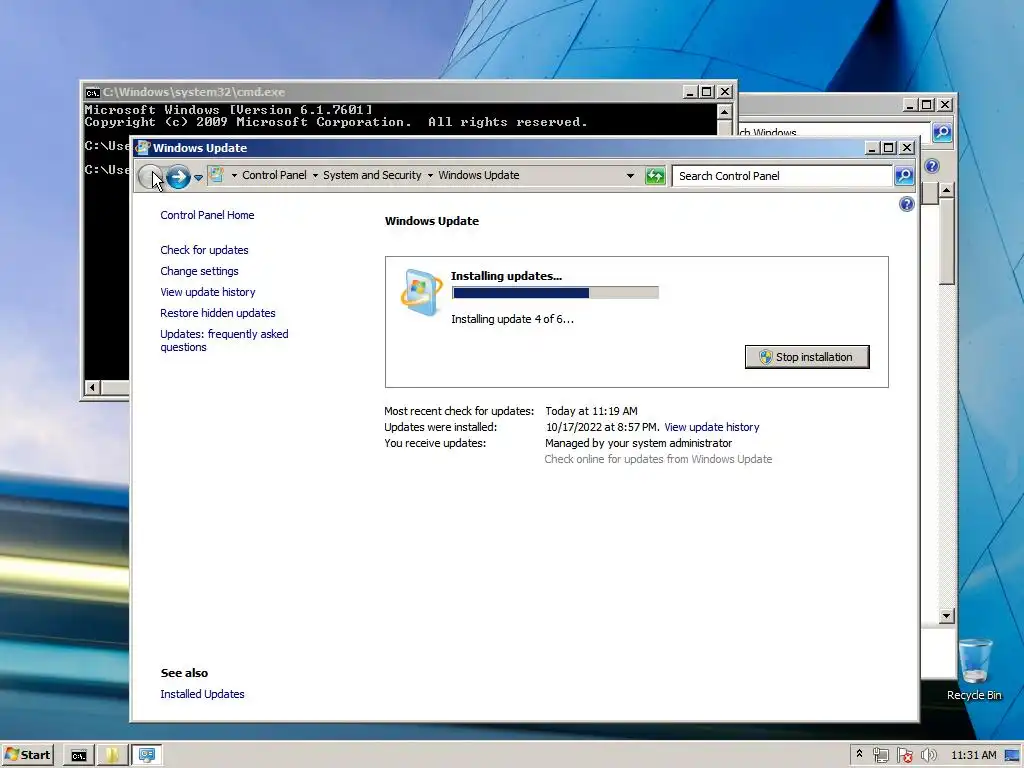Show hidden tray icons arrow
The width and height of the screenshot is (1024, 768).
pyautogui.click(x=859, y=754)
